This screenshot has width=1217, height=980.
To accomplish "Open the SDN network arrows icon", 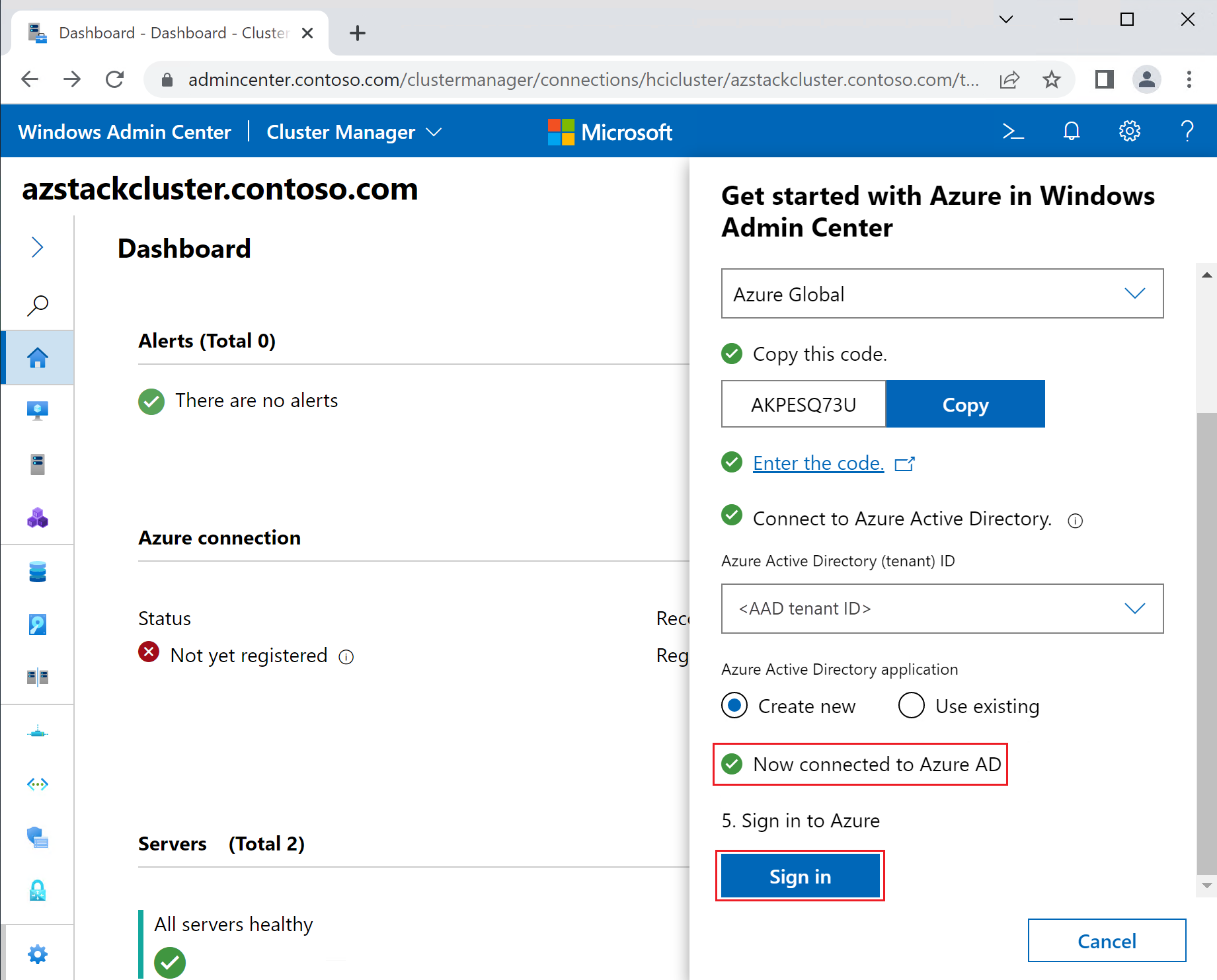I will (38, 784).
